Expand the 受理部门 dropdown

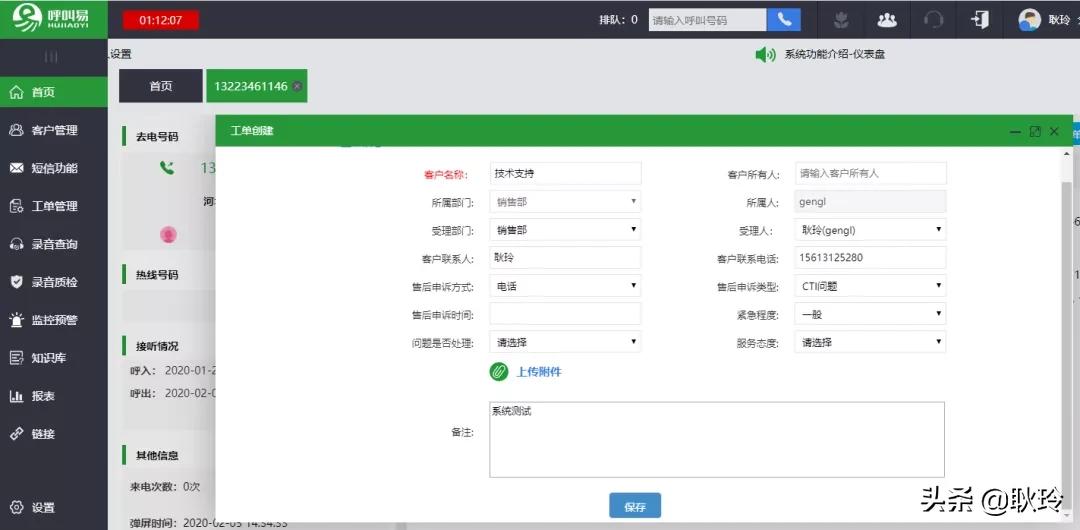[x=565, y=230]
